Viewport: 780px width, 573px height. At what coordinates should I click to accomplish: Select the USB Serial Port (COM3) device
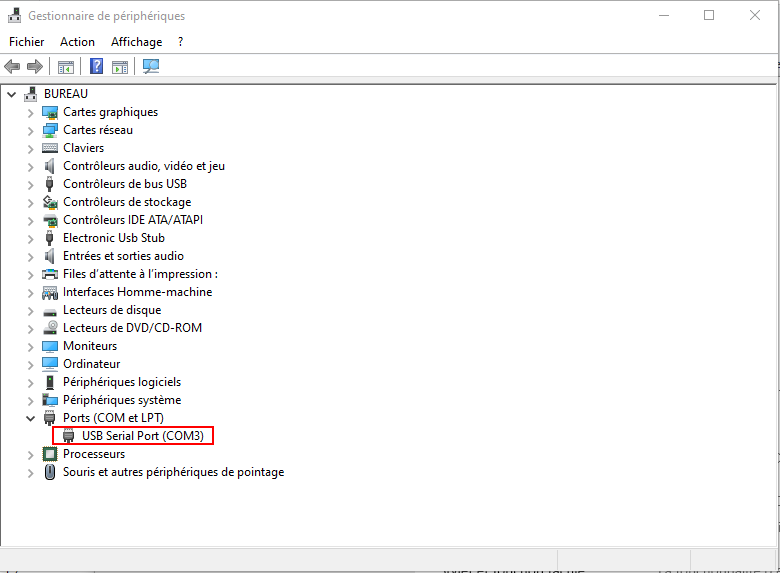(x=143, y=436)
